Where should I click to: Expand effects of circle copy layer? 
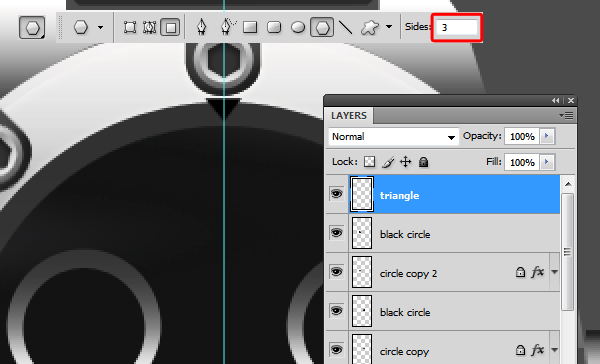point(554,349)
